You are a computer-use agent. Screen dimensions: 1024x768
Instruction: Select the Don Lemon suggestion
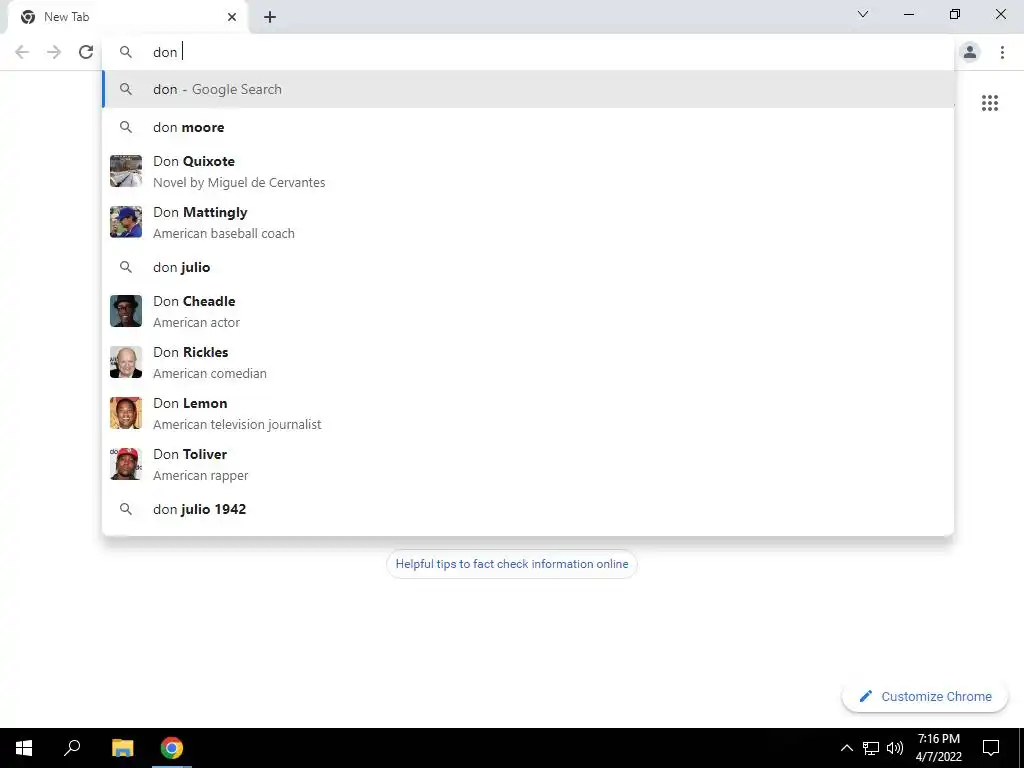click(x=528, y=413)
